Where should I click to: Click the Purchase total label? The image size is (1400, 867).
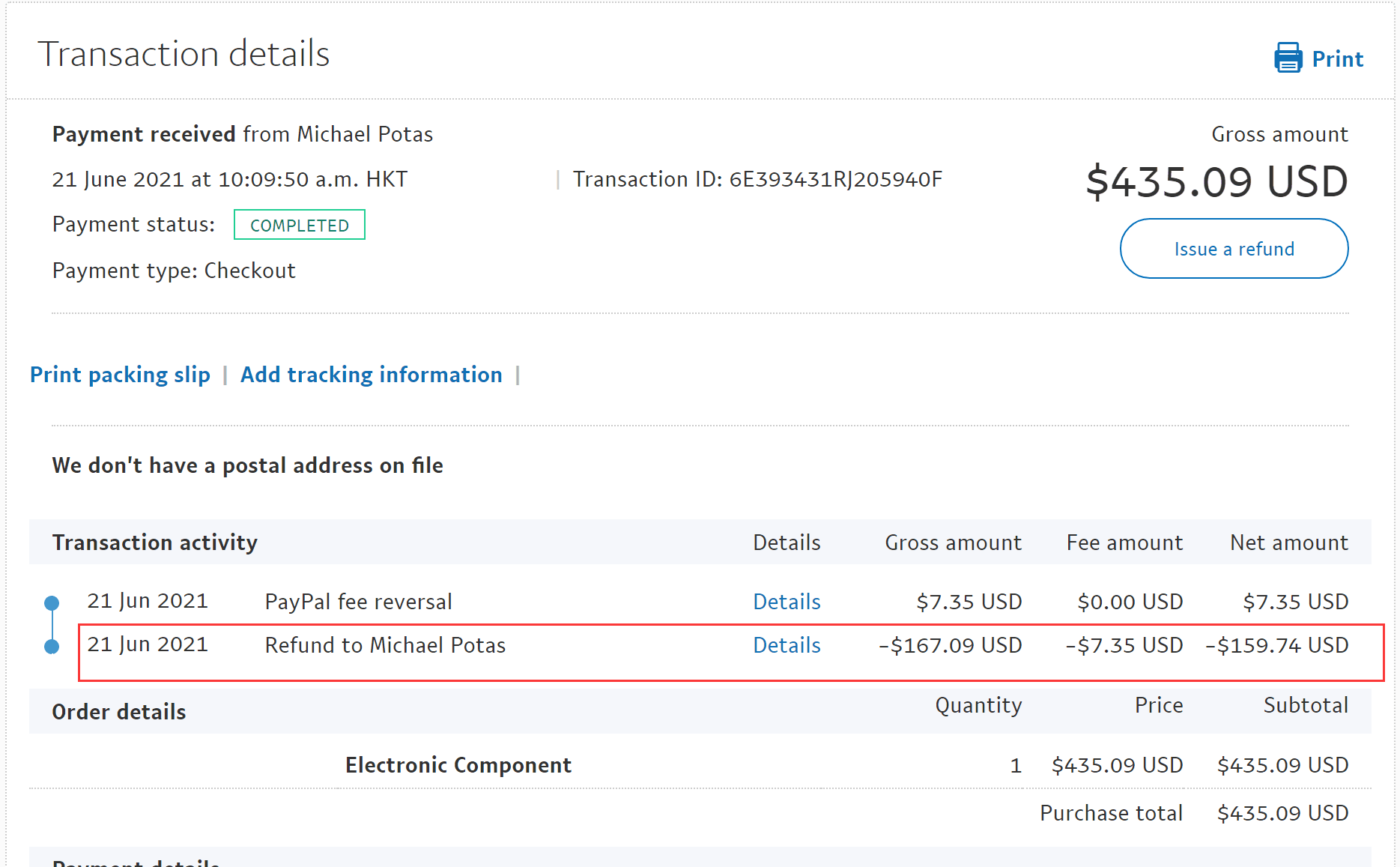[x=1111, y=813]
